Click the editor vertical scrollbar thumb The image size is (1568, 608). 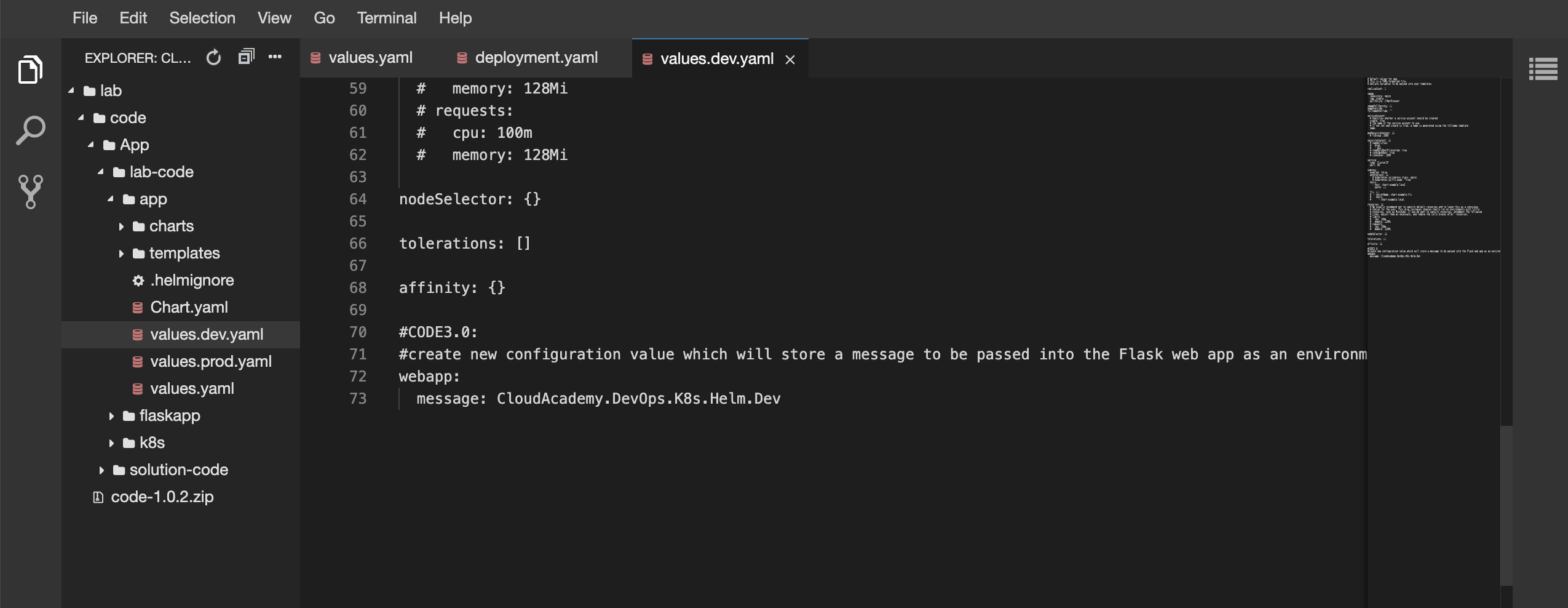(1506, 505)
